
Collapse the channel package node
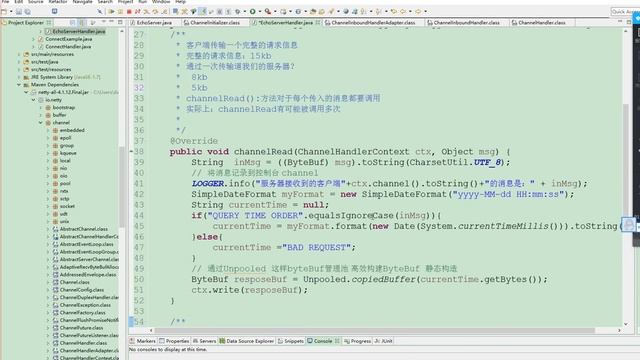pos(40,123)
